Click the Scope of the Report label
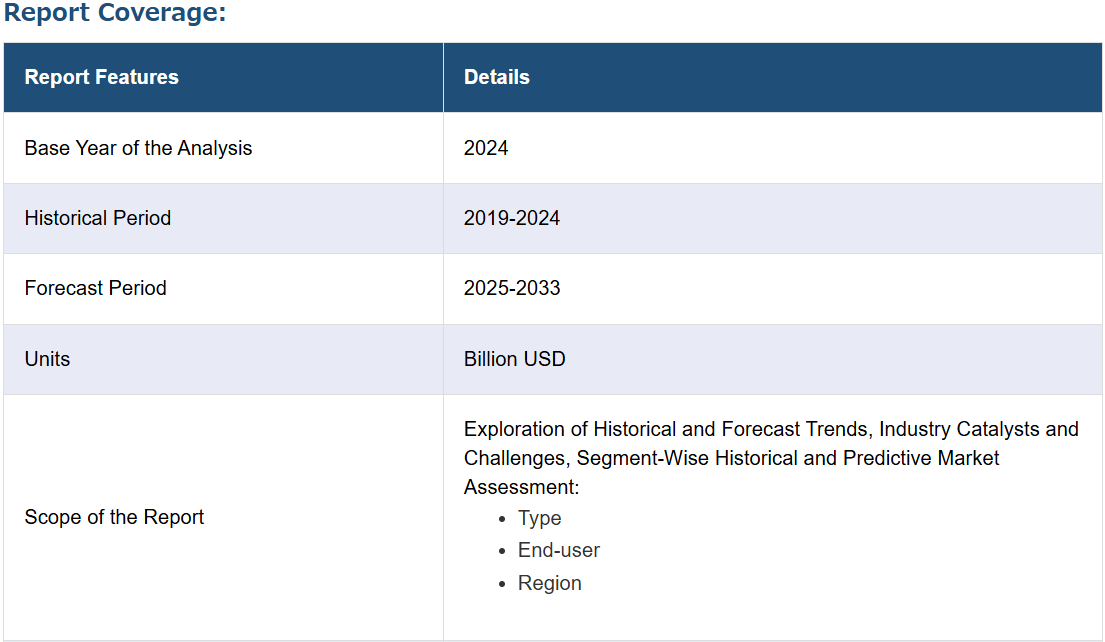 click(x=114, y=517)
